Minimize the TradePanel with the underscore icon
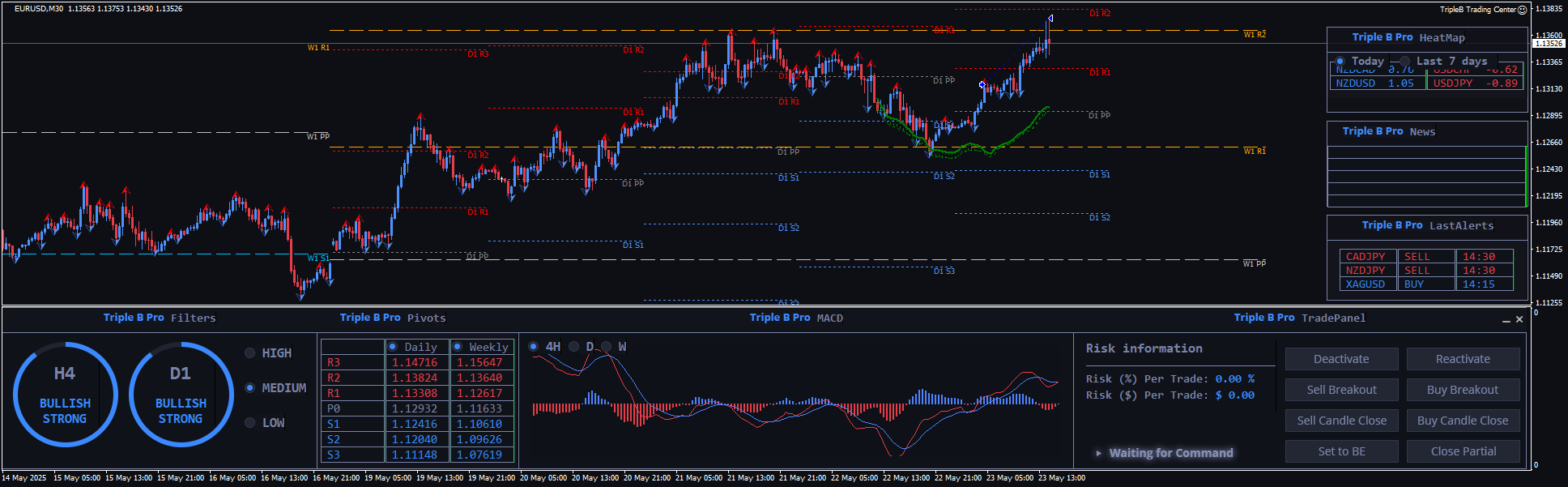 [x=1506, y=320]
